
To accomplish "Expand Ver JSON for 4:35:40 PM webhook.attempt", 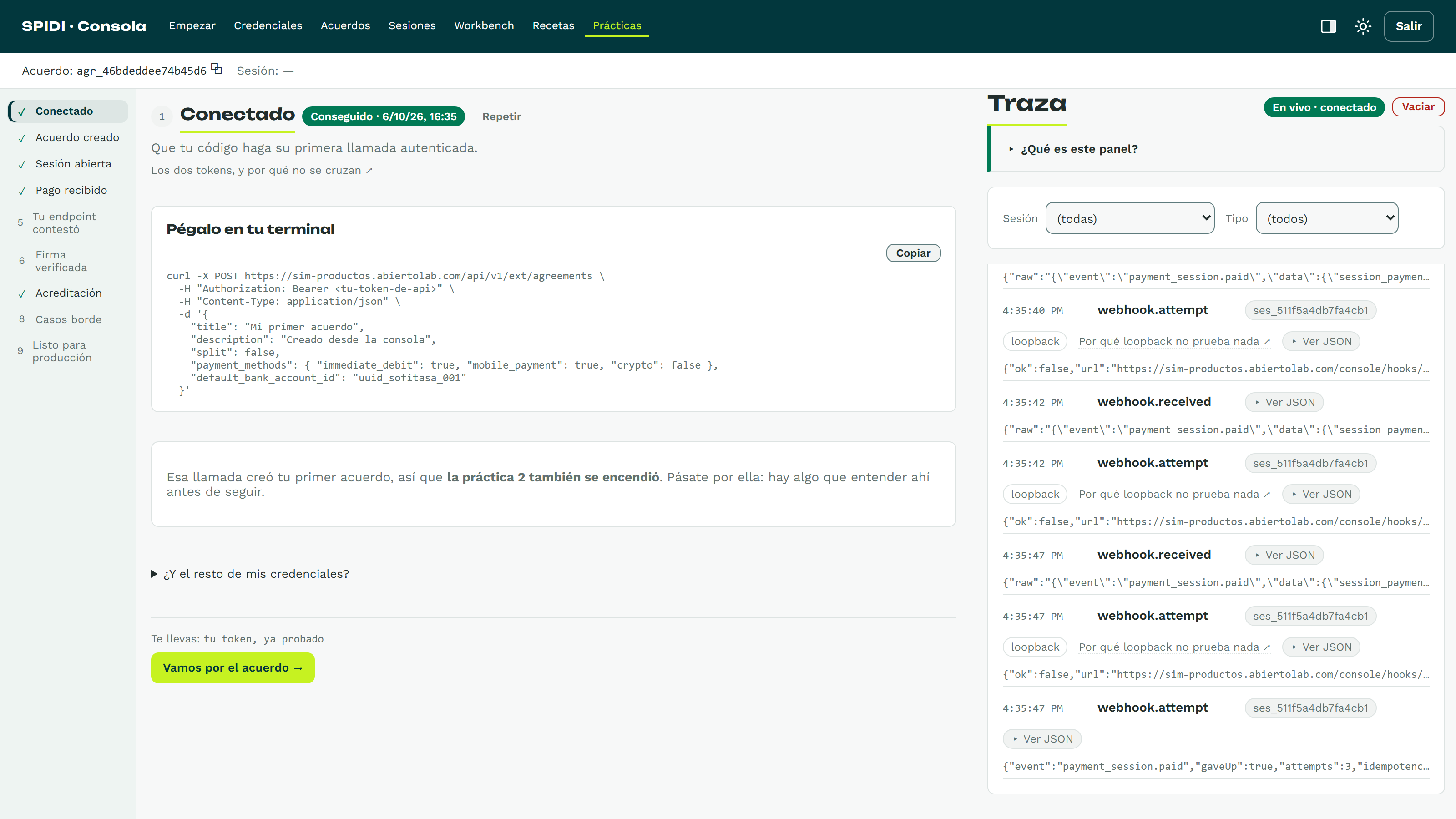I will pyautogui.click(x=1321, y=341).
